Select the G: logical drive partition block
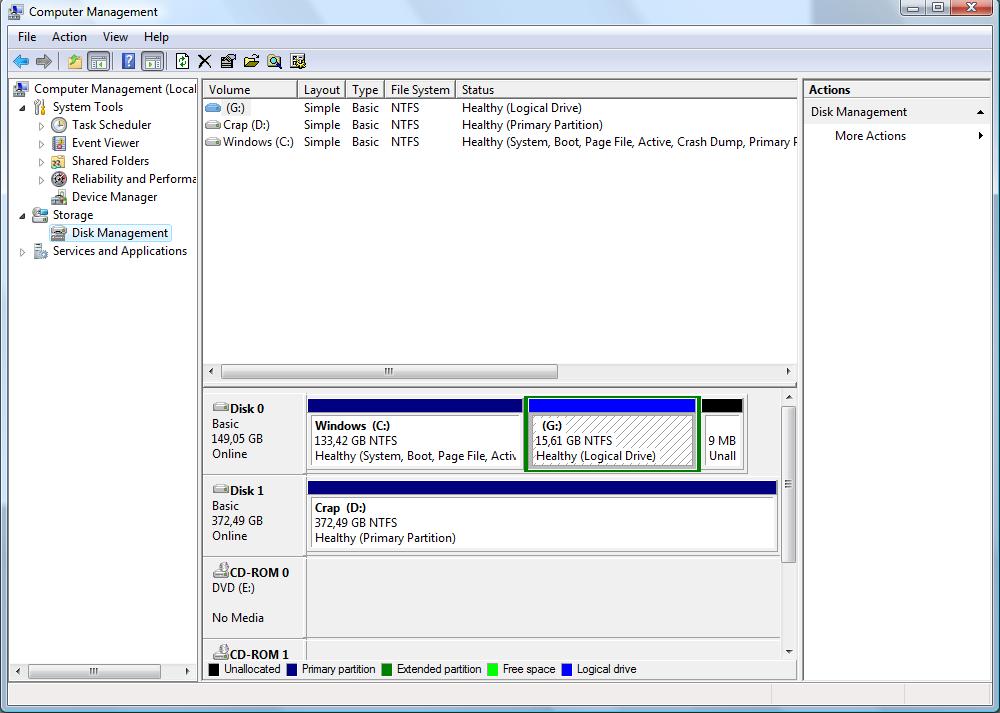The height and width of the screenshot is (713, 1000). (x=612, y=440)
